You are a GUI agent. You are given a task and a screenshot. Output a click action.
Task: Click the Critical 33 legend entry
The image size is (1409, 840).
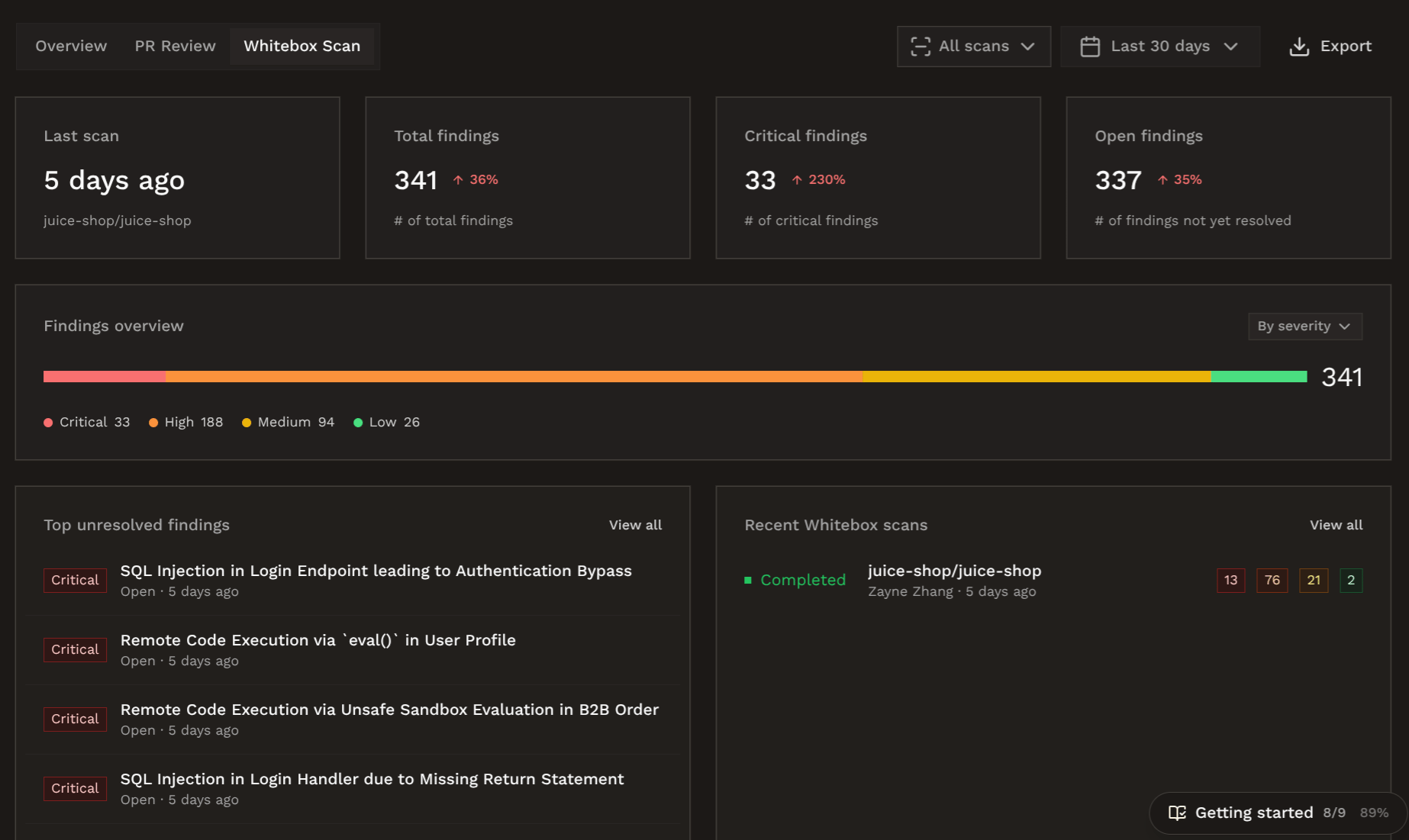coord(87,422)
